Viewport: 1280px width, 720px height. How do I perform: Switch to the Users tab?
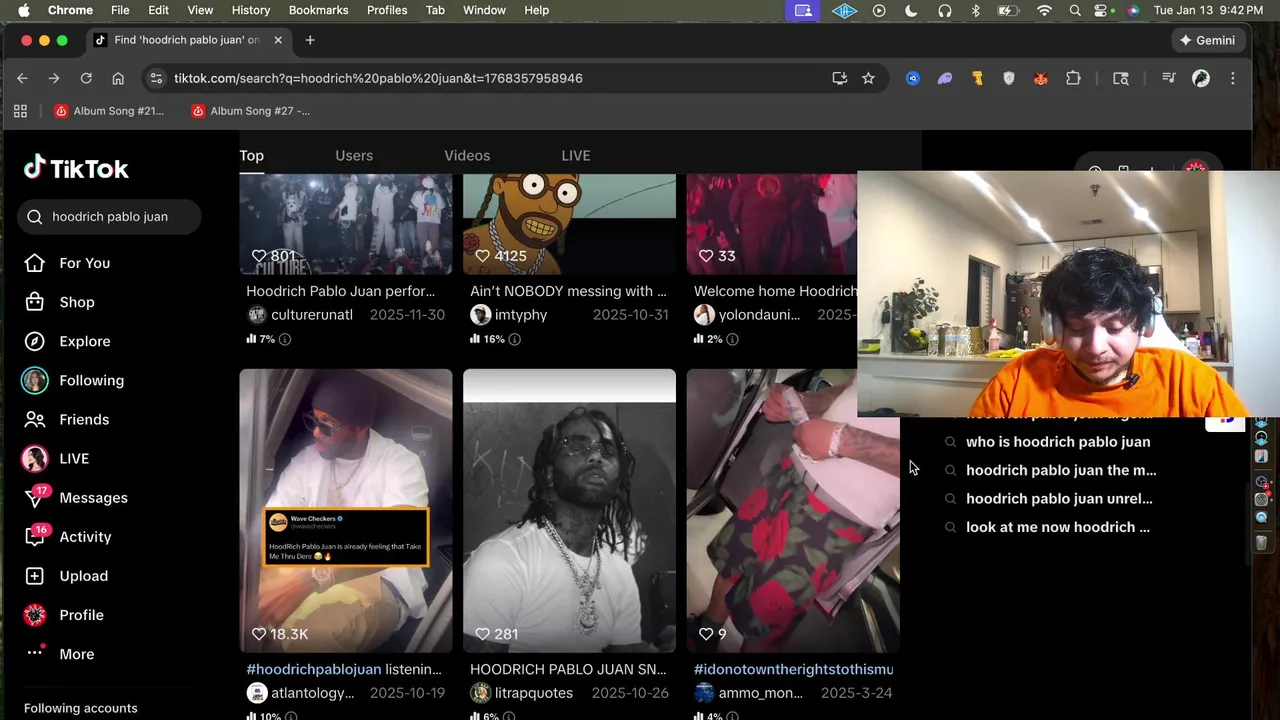[x=354, y=155]
